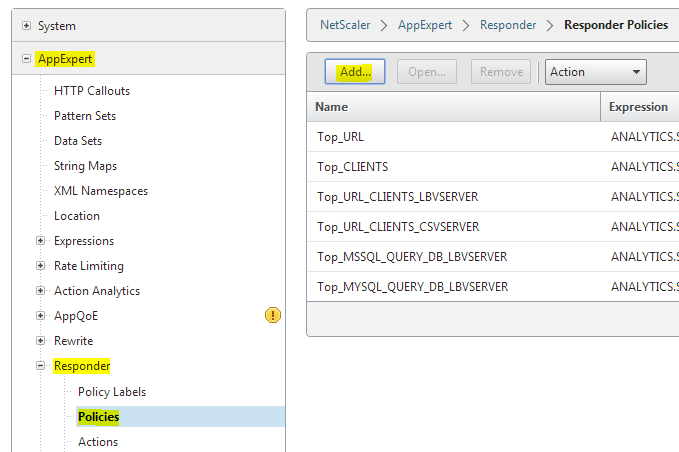The image size is (679, 452).
Task: Expand the Action Analytics node
Action: click(41, 291)
